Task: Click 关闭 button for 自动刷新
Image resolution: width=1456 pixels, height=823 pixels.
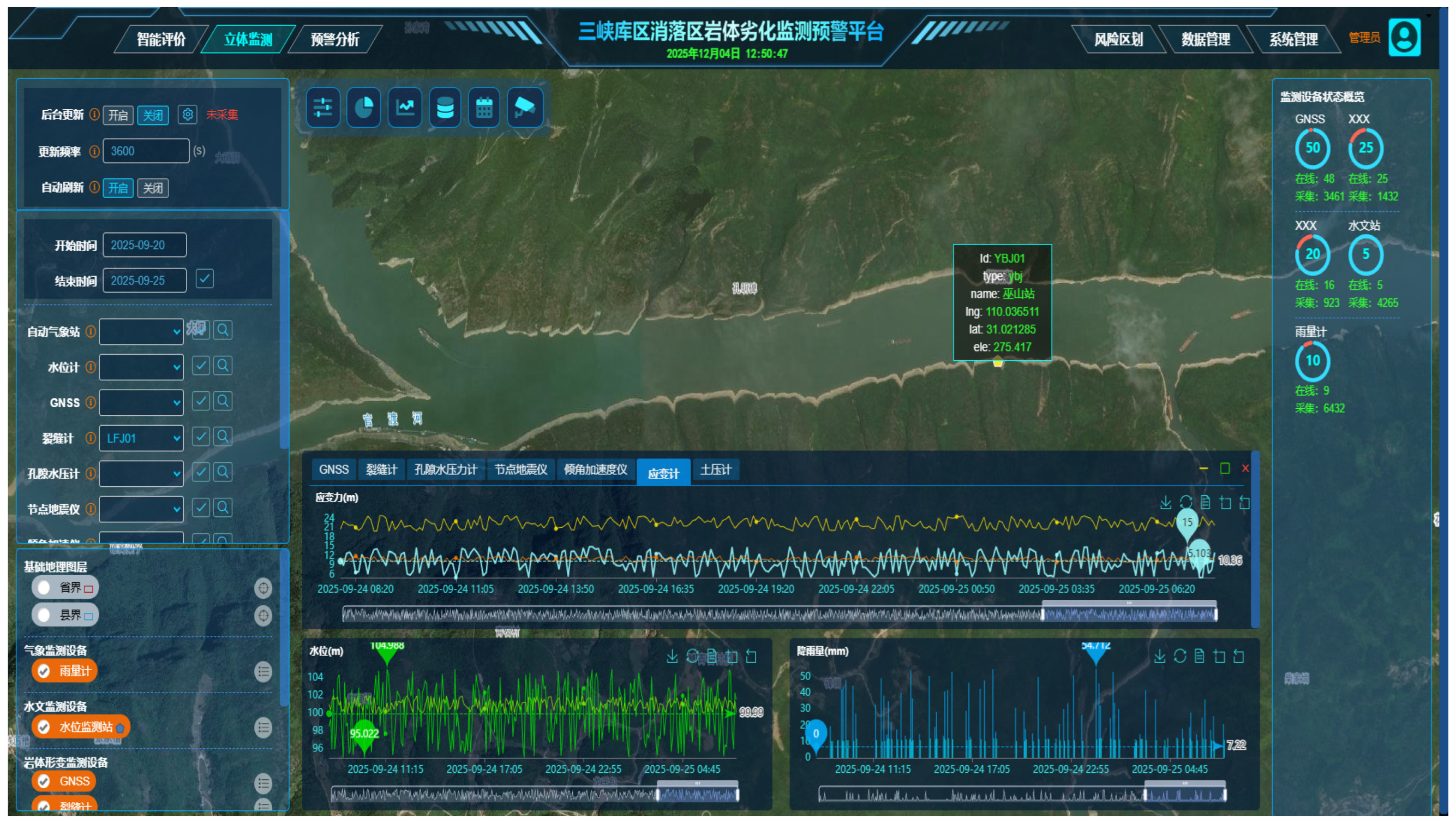Action: click(x=153, y=188)
